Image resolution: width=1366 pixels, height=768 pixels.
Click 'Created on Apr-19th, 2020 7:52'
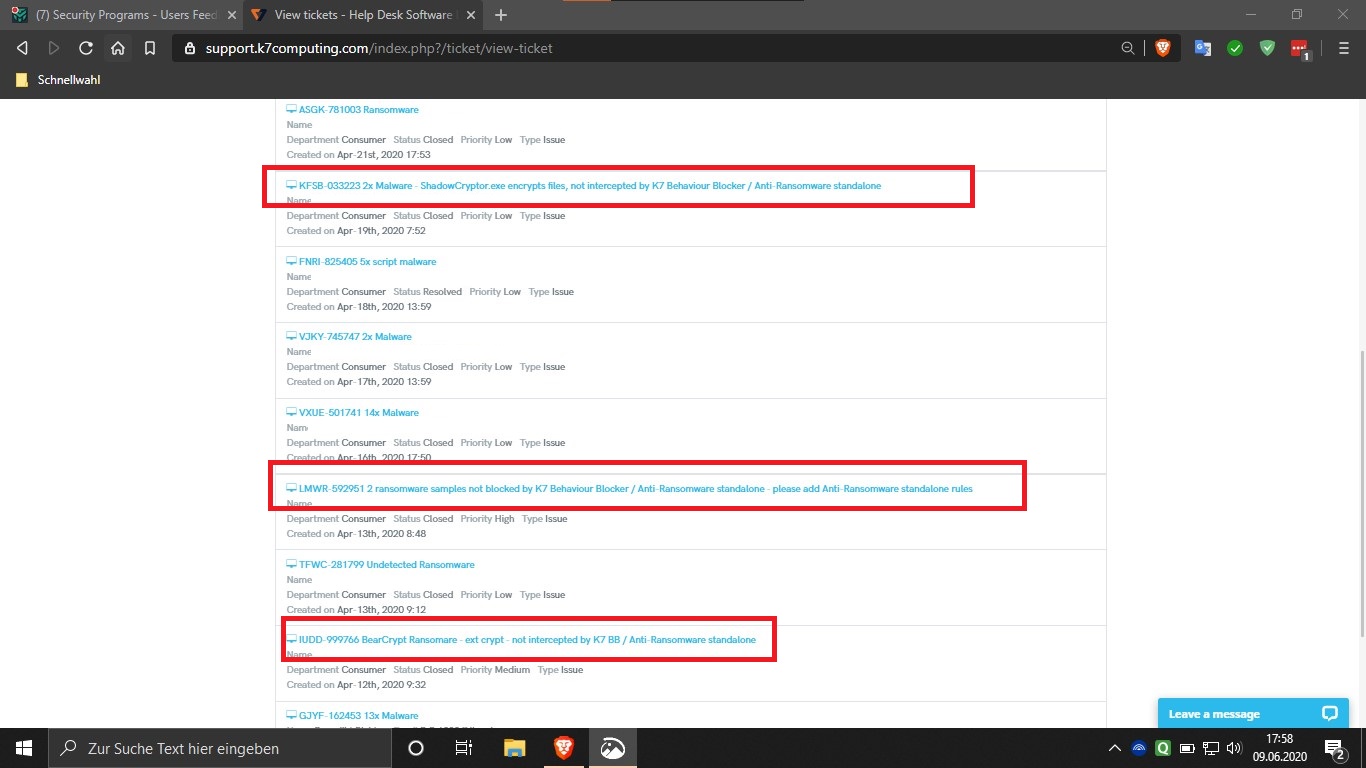coord(356,231)
